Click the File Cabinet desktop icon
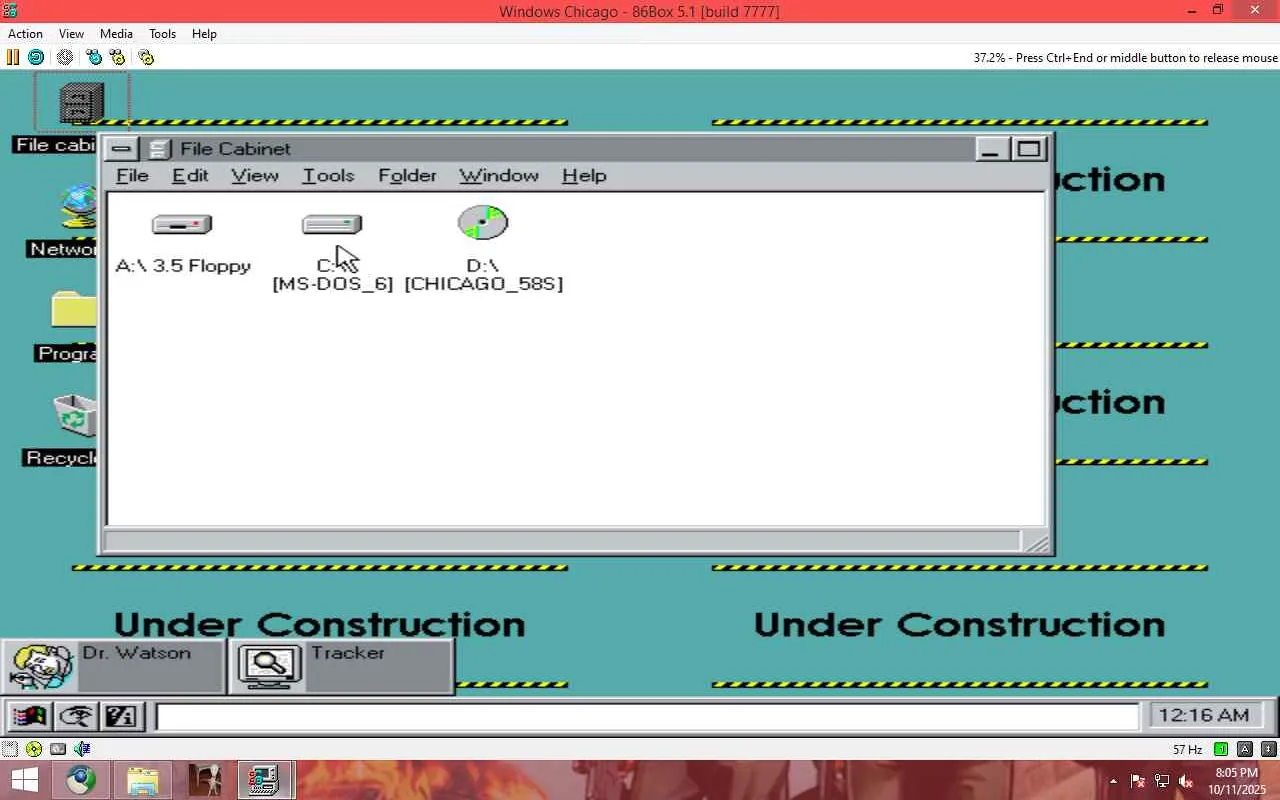The width and height of the screenshot is (1280, 800). coord(81,103)
